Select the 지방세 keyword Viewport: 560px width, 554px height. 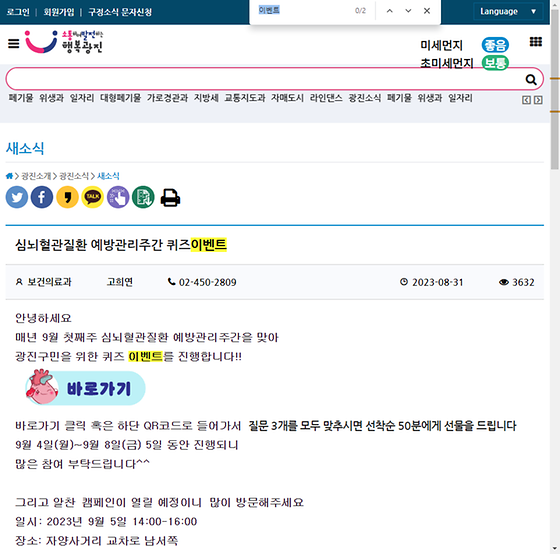click(x=206, y=98)
